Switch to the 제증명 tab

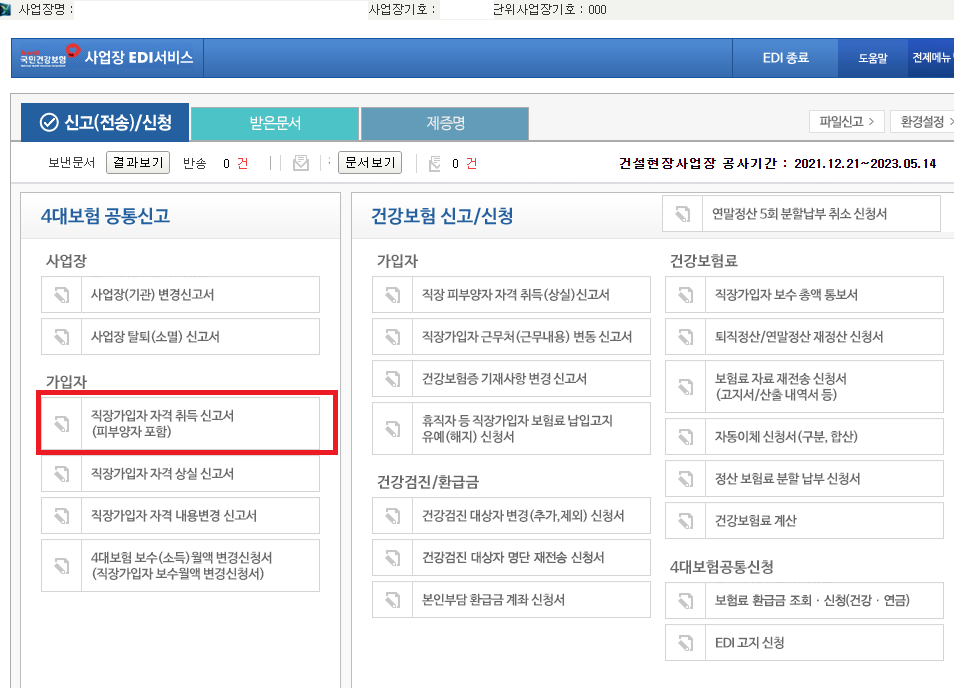[445, 123]
